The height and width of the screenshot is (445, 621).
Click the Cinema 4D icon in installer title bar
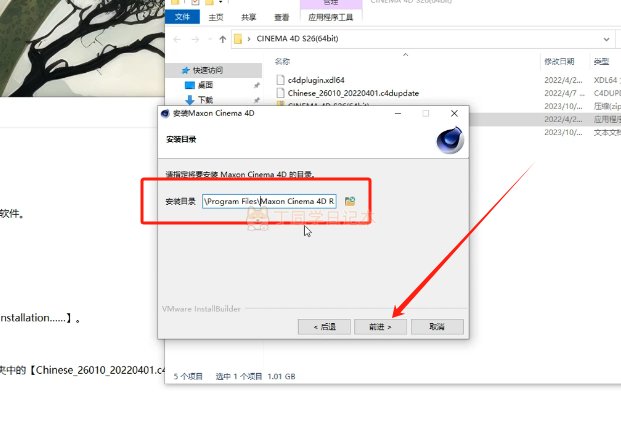coord(165,114)
